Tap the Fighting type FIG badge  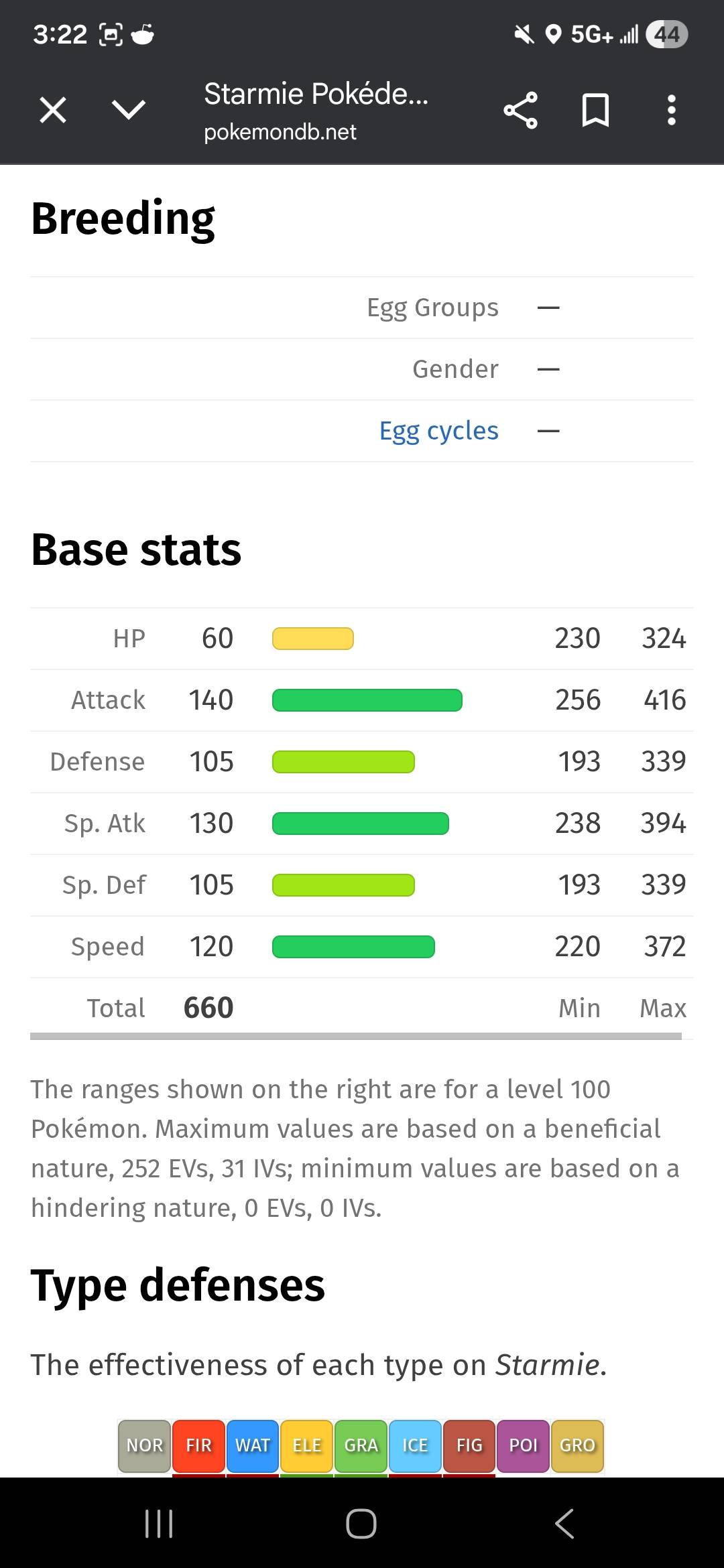[469, 1445]
